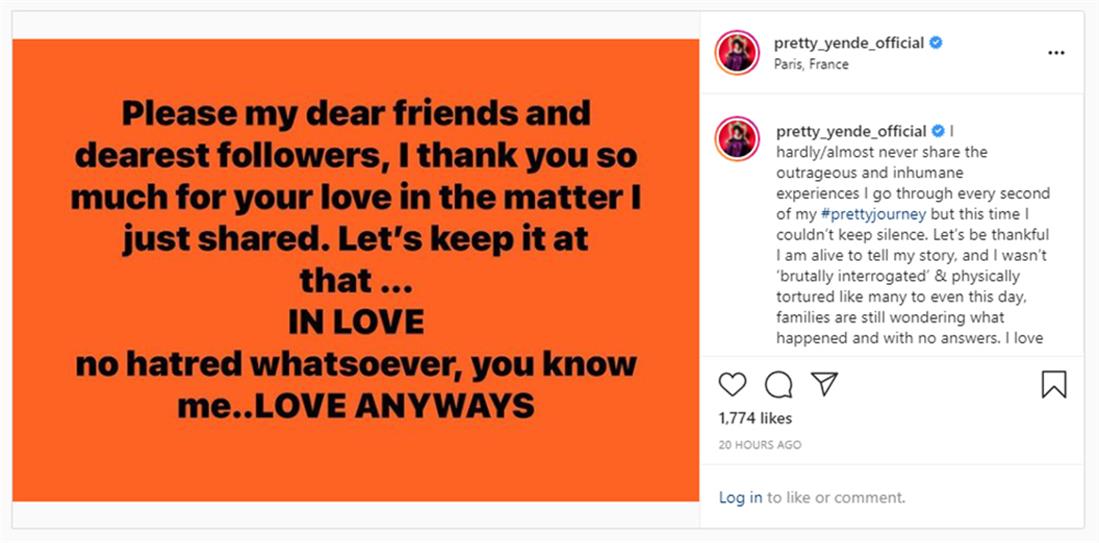The width and height of the screenshot is (1099, 543).
Task: Click the 20 HOURS AGO timestamp
Action: click(760, 445)
